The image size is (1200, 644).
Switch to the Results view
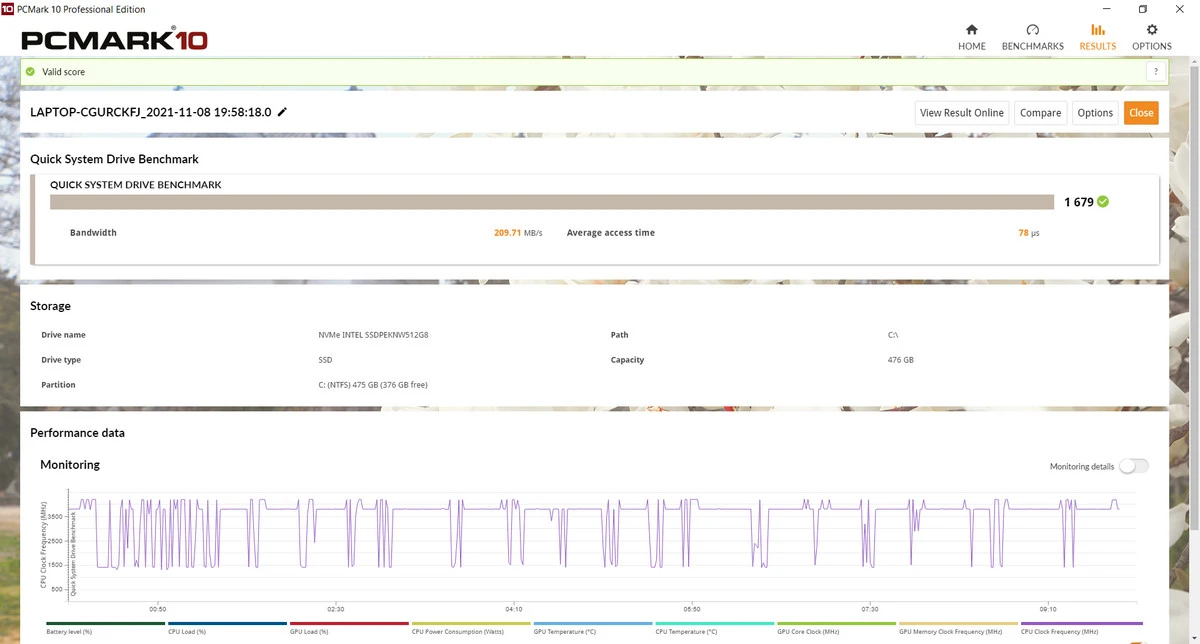pos(1097,37)
